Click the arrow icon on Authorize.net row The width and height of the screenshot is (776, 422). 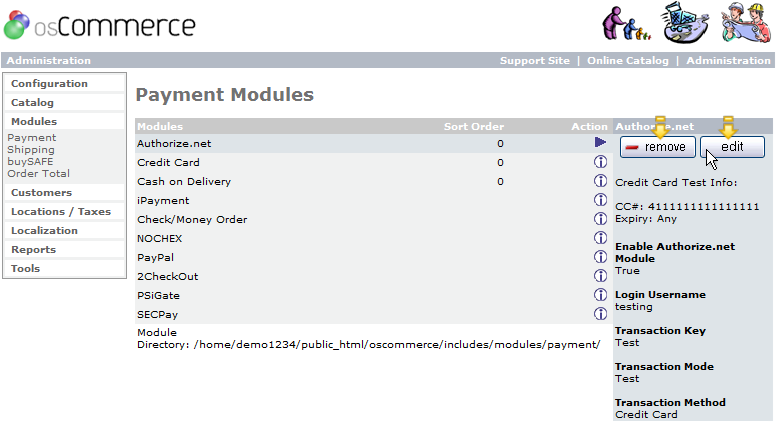point(601,143)
